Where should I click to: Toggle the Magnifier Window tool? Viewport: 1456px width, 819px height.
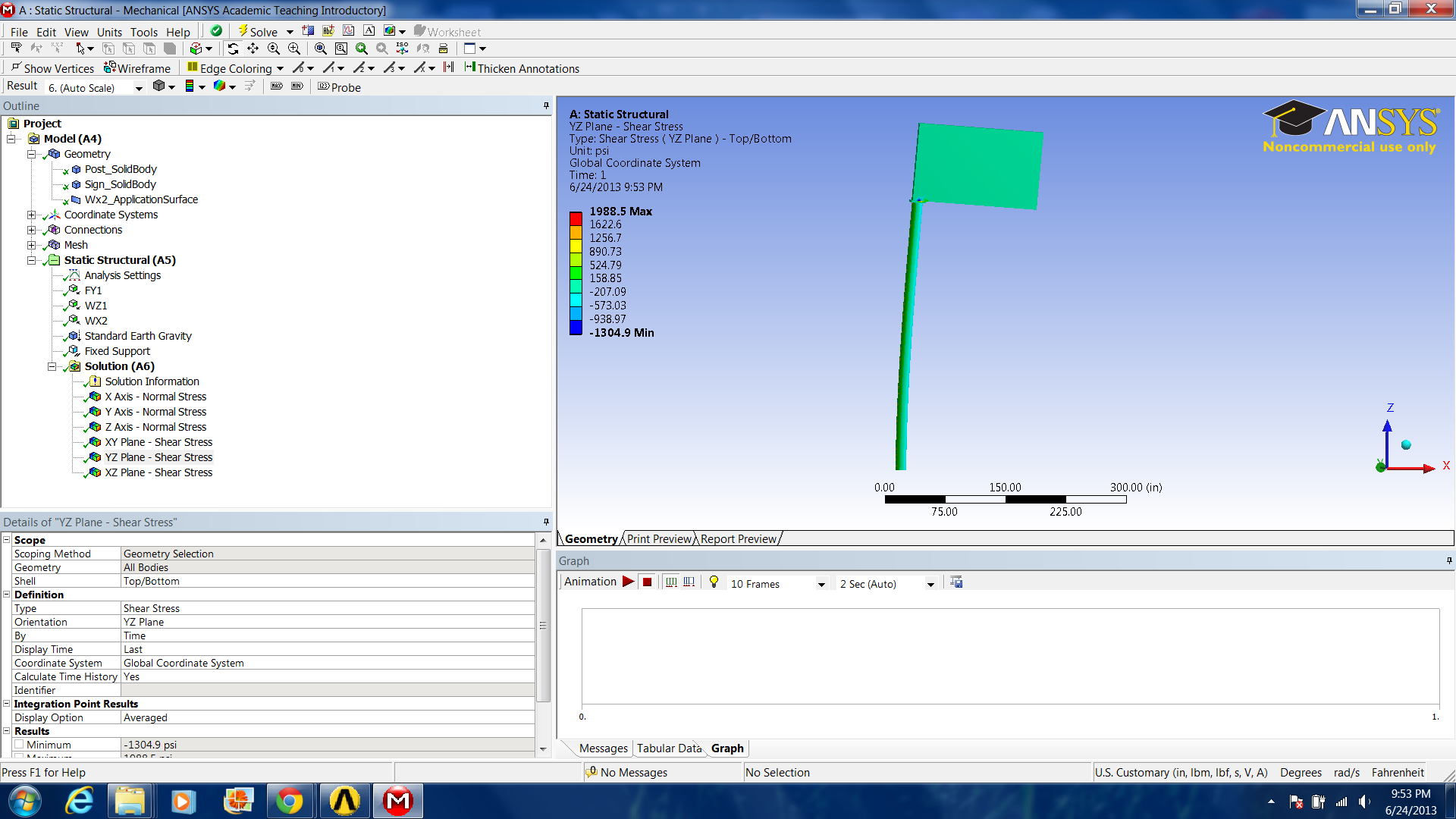coord(341,49)
